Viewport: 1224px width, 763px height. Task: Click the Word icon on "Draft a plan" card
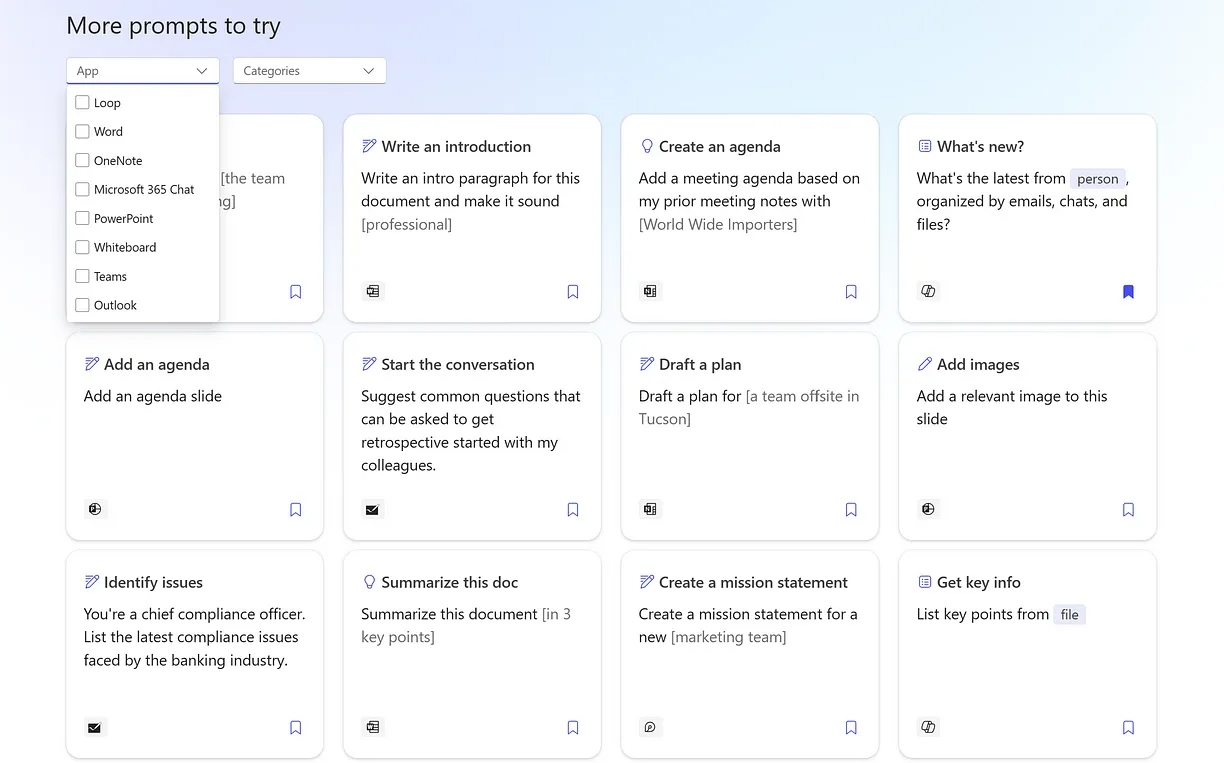(x=650, y=510)
